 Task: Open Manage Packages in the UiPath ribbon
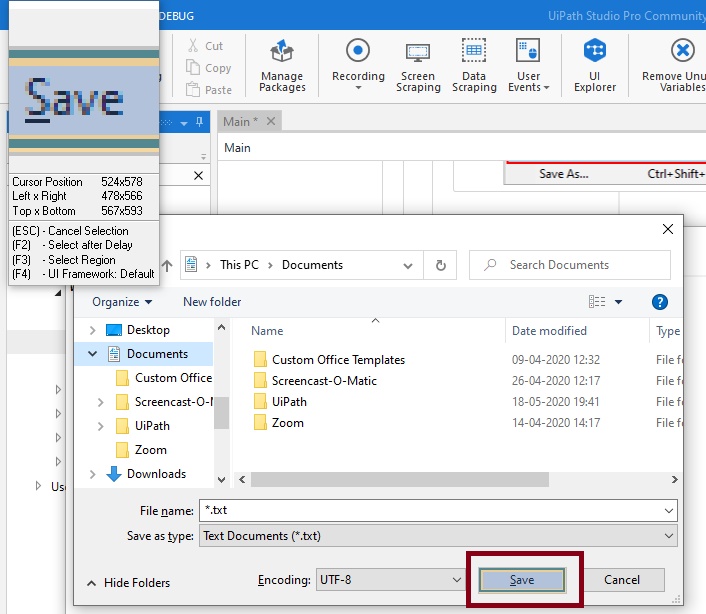tap(282, 65)
